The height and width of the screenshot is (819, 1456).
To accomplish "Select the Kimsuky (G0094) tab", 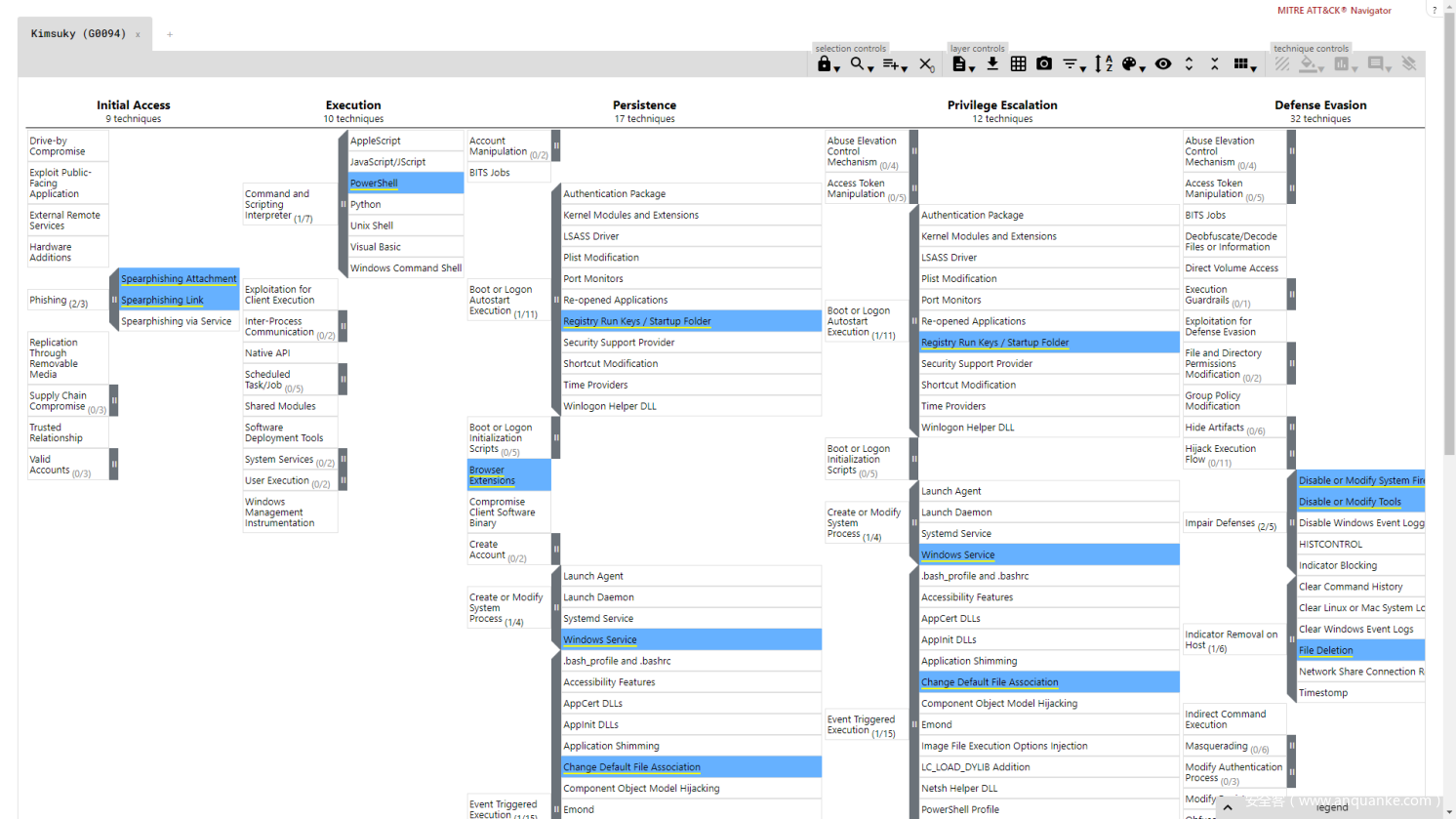I will click(78, 34).
